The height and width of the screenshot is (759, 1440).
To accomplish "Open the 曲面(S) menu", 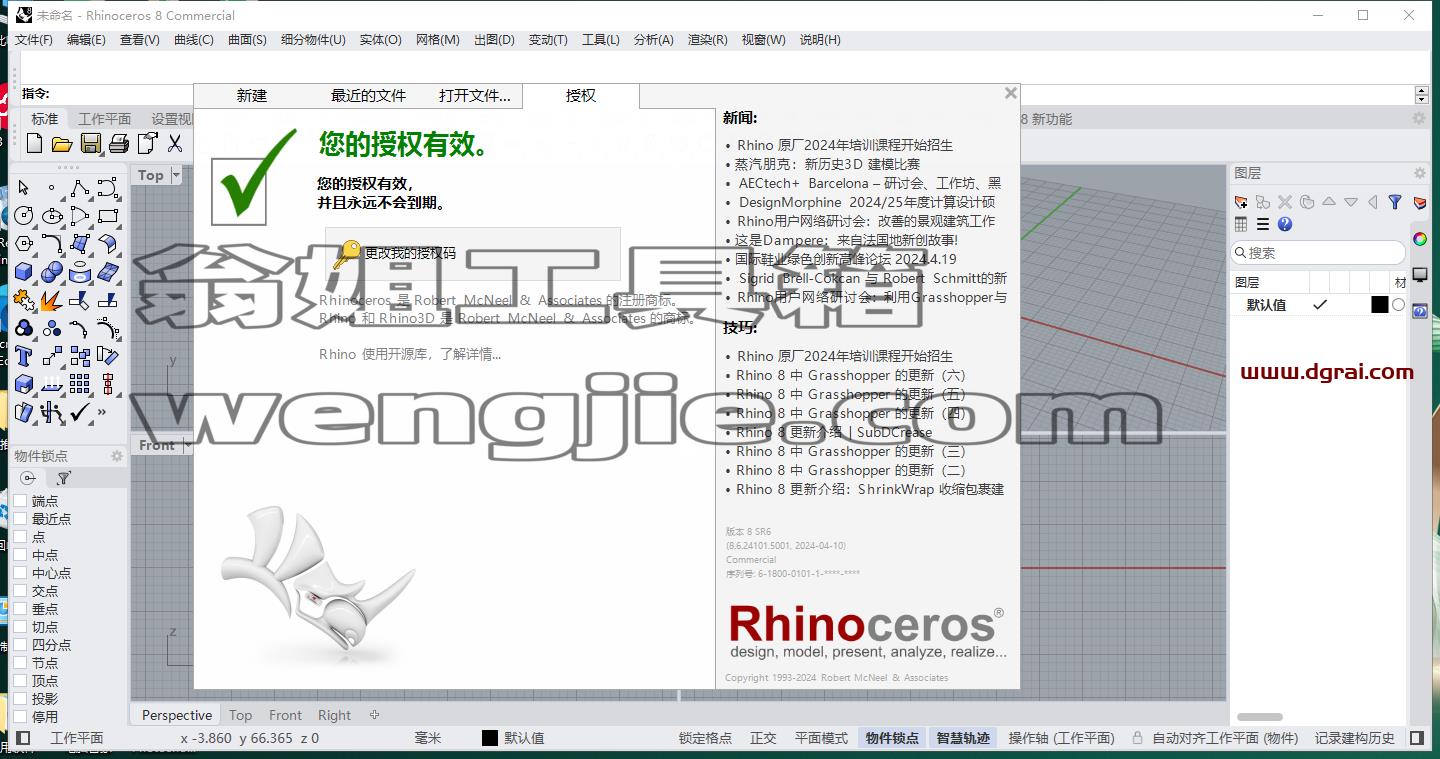I will click(247, 40).
